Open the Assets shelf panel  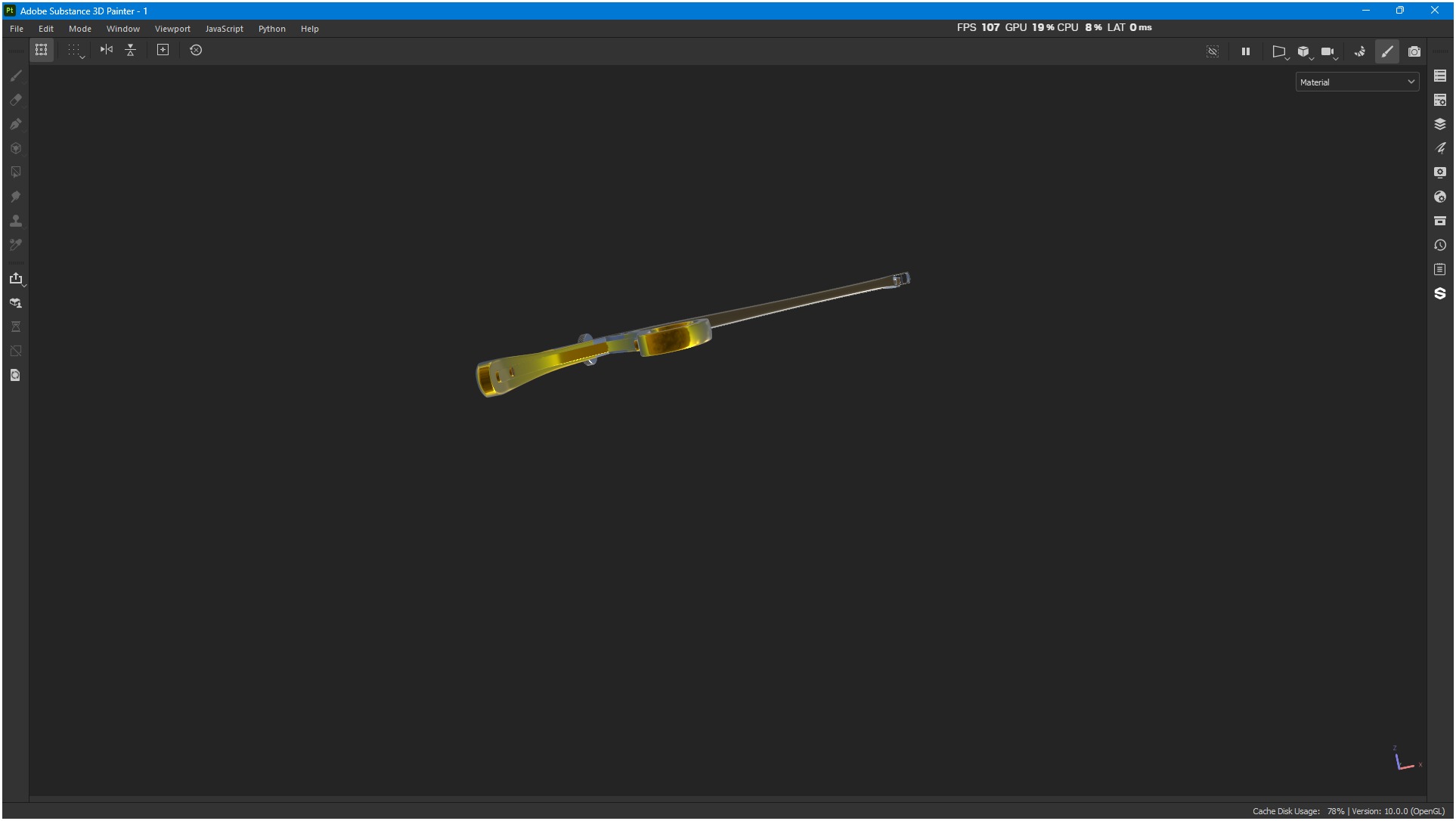(x=1440, y=221)
